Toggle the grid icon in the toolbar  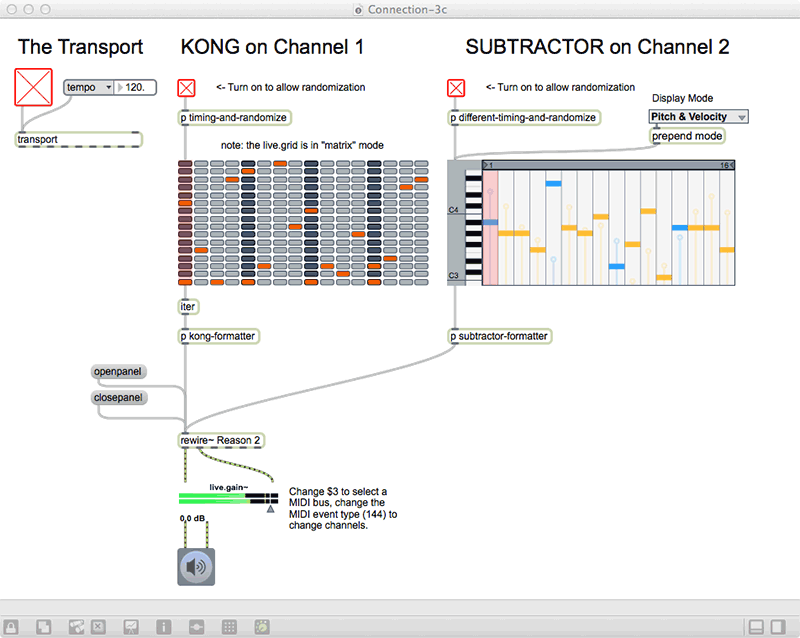pyautogui.click(x=229, y=627)
